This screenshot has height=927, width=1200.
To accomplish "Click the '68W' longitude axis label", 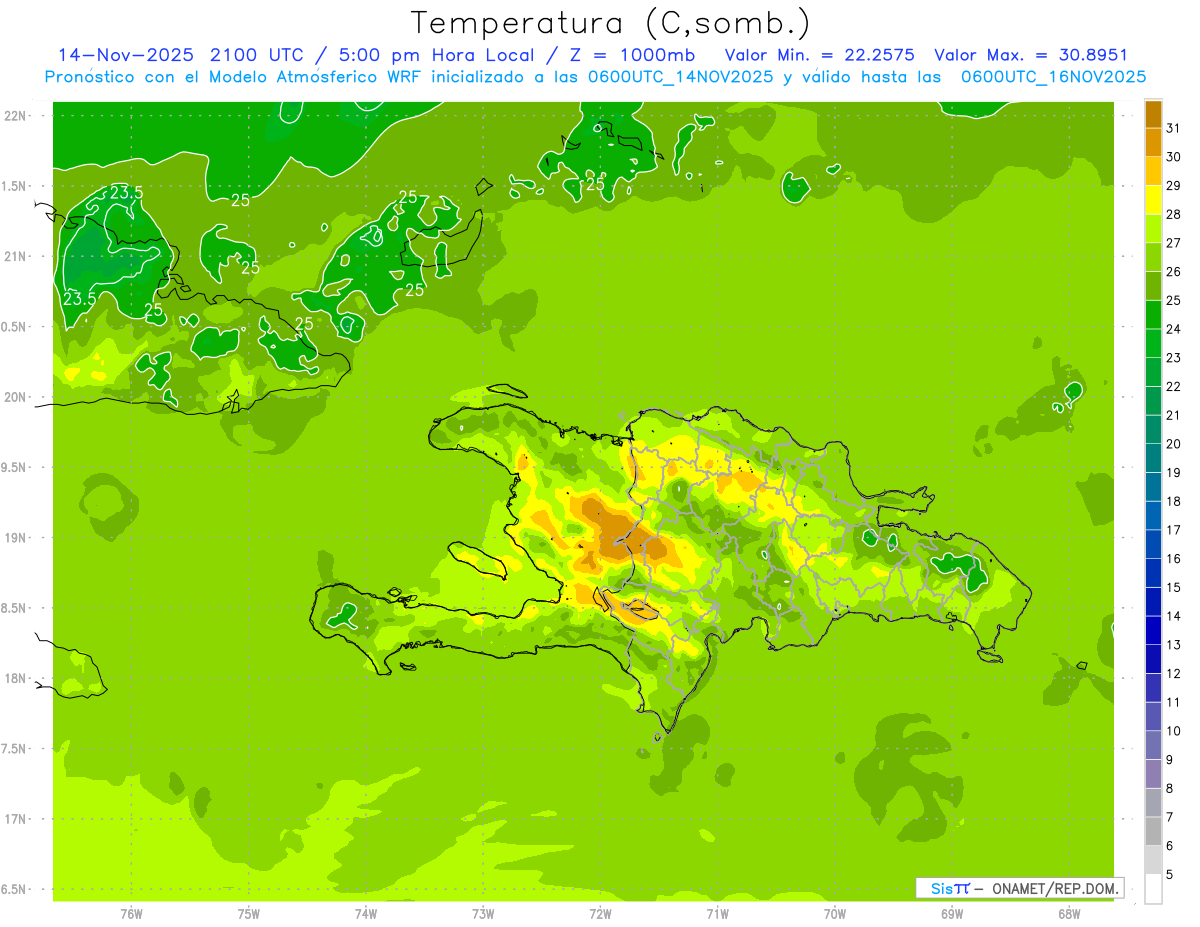I will click(x=1069, y=913).
